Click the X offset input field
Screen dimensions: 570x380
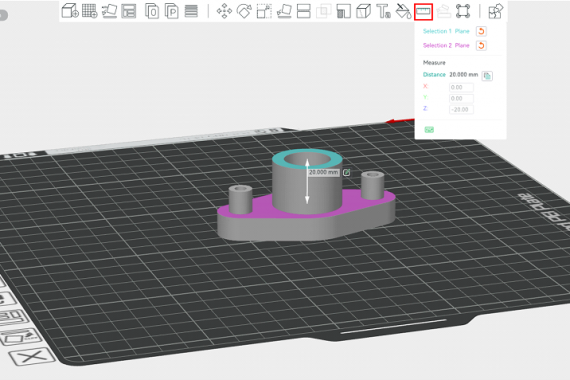pos(461,87)
